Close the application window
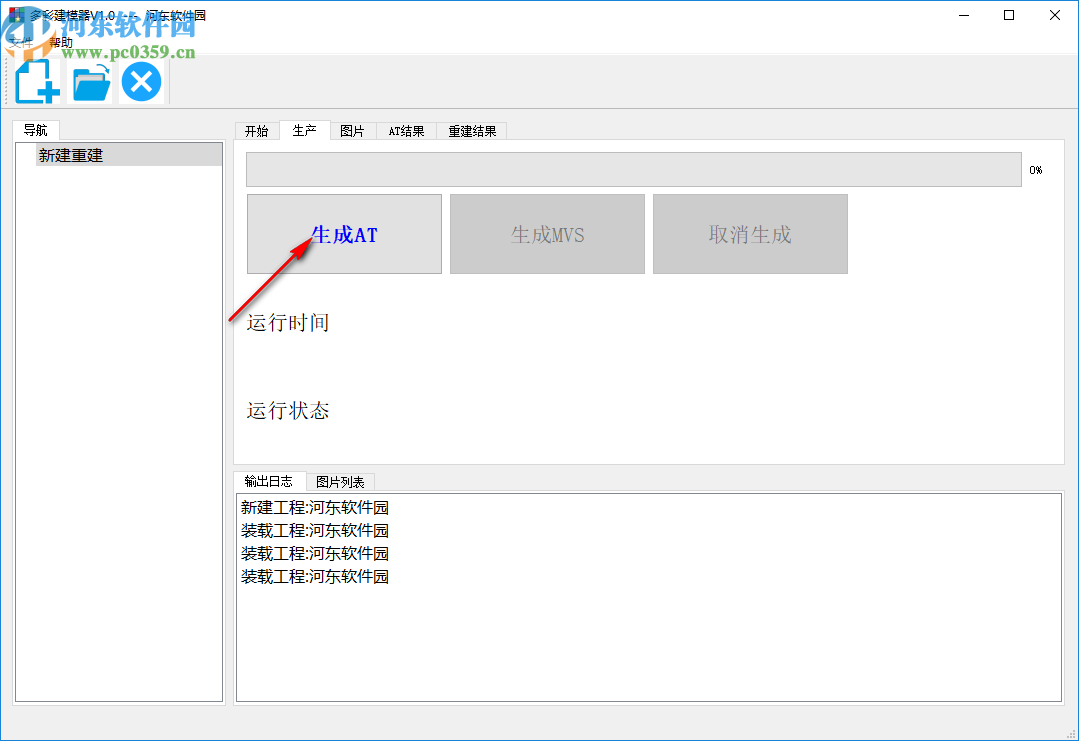Screen dimensions: 1079x741 pyautogui.click(x=1054, y=15)
